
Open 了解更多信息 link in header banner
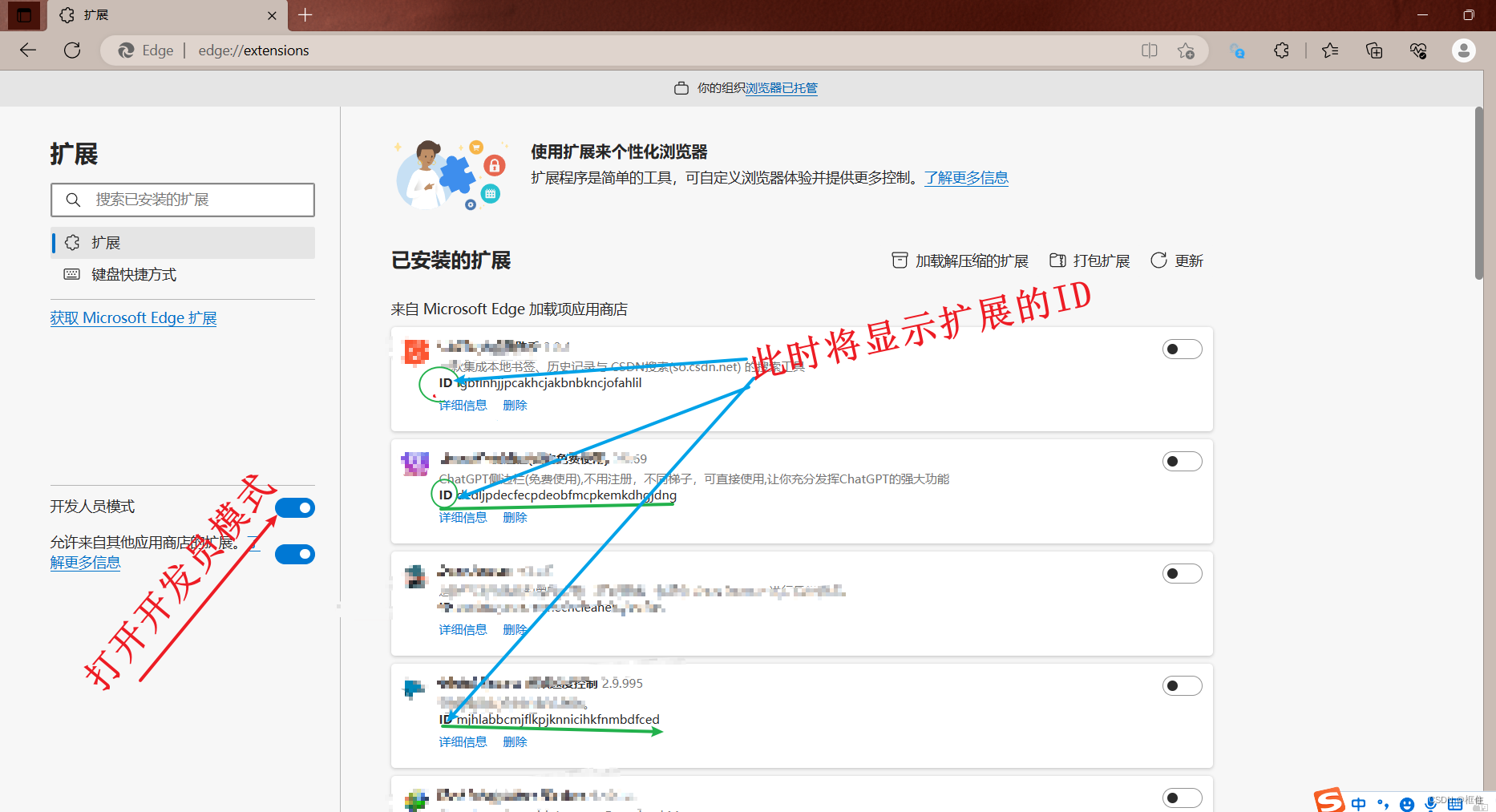[966, 178]
